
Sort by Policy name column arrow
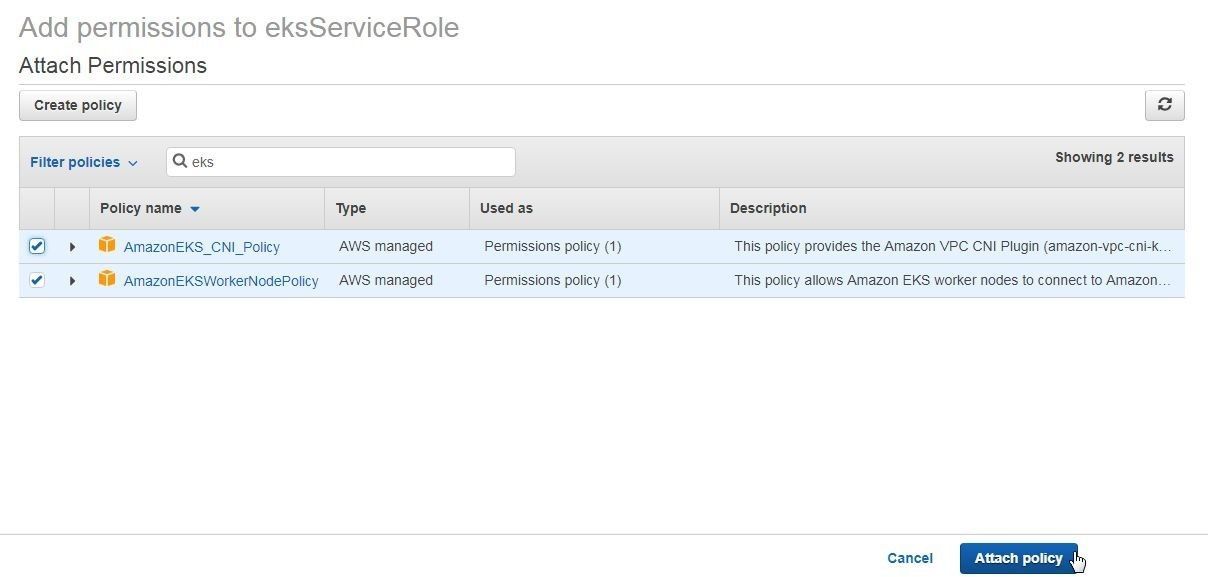coord(195,209)
